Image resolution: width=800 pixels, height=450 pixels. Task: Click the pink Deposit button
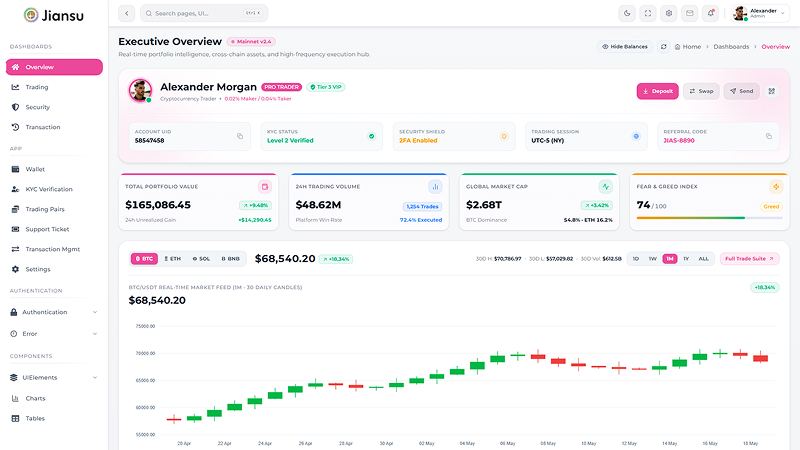coord(658,91)
